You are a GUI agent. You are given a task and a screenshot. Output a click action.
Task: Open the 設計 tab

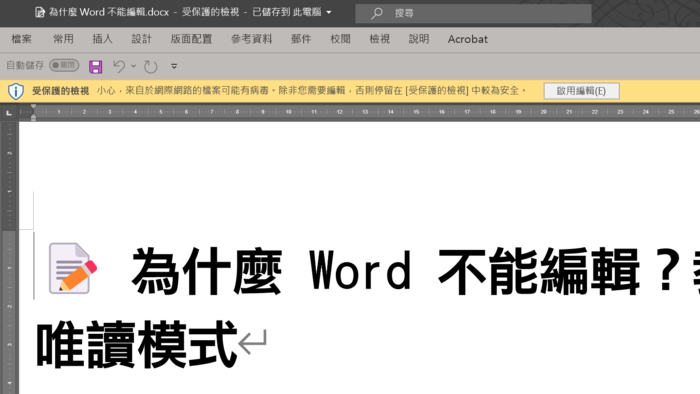pyautogui.click(x=142, y=39)
